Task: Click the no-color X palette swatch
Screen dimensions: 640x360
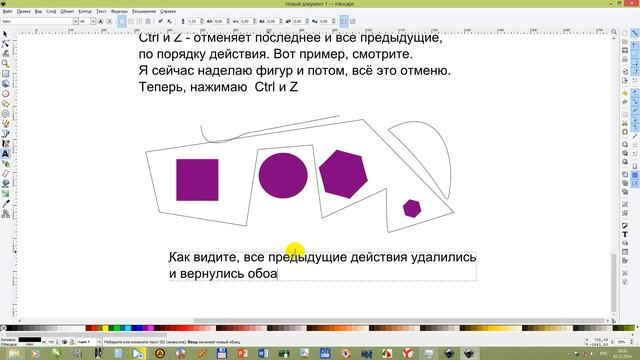Action: click(3, 328)
